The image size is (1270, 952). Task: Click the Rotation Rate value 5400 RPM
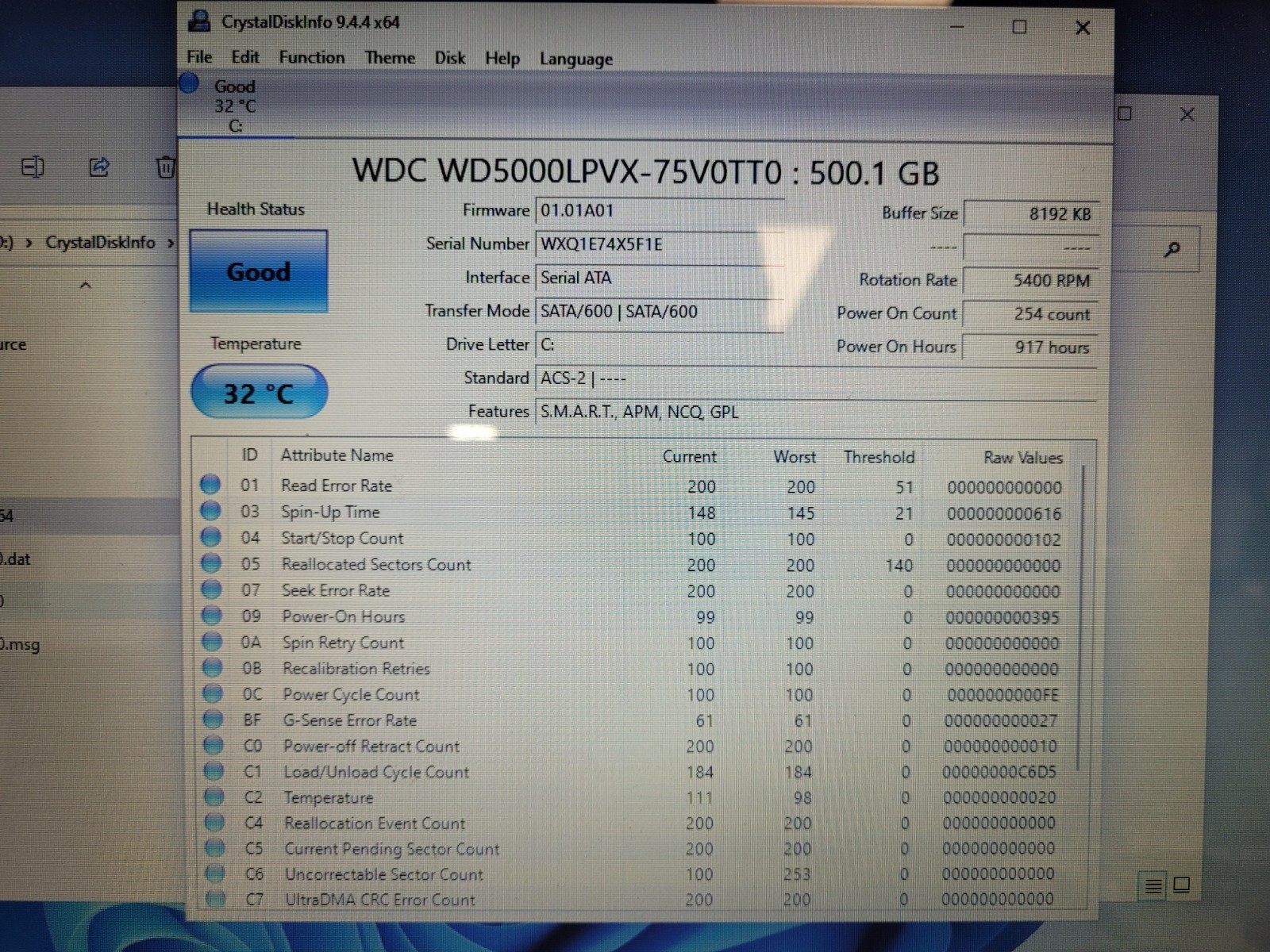point(1031,280)
